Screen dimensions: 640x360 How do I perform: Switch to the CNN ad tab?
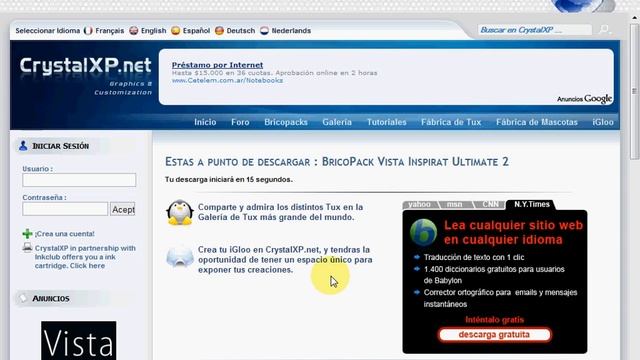click(x=490, y=204)
